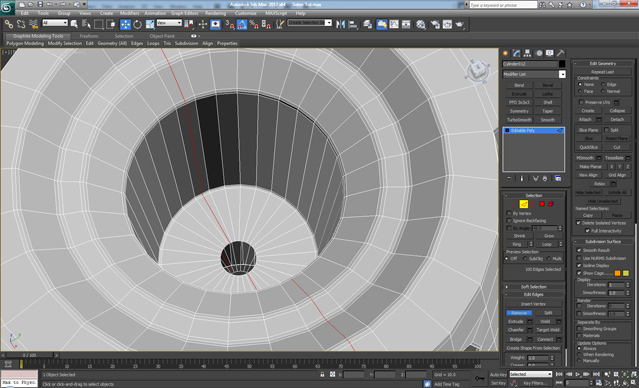Toggle the Angle Snap icon
639x388 pixels.
[x=242, y=24]
